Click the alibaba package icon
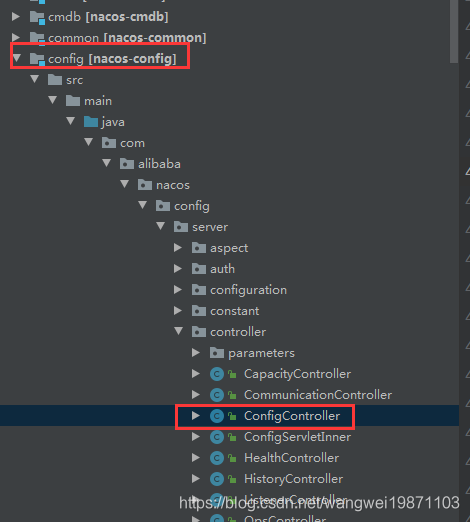Screen dimensions: 470x522 point(127,164)
